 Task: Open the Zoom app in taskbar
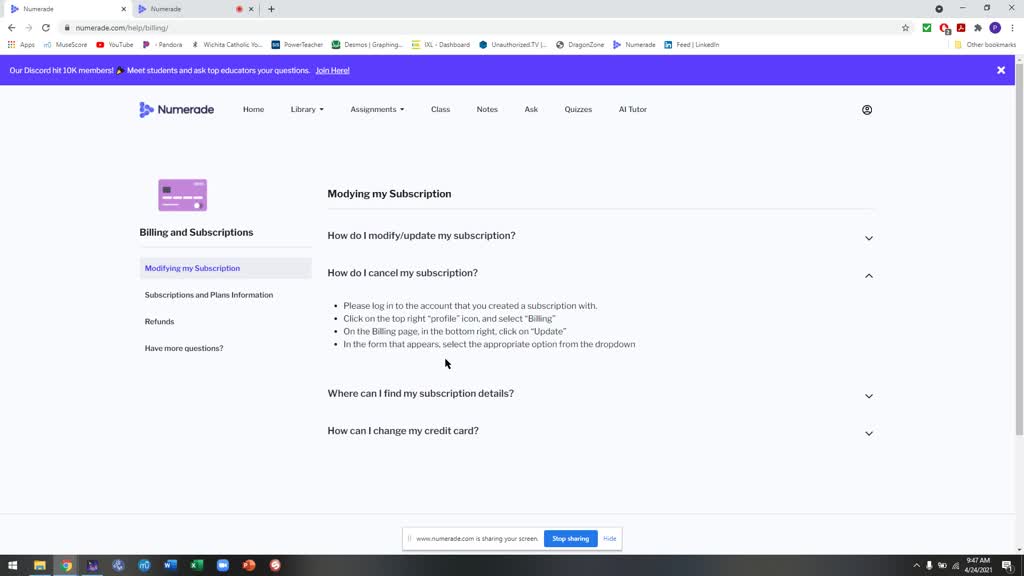223,565
